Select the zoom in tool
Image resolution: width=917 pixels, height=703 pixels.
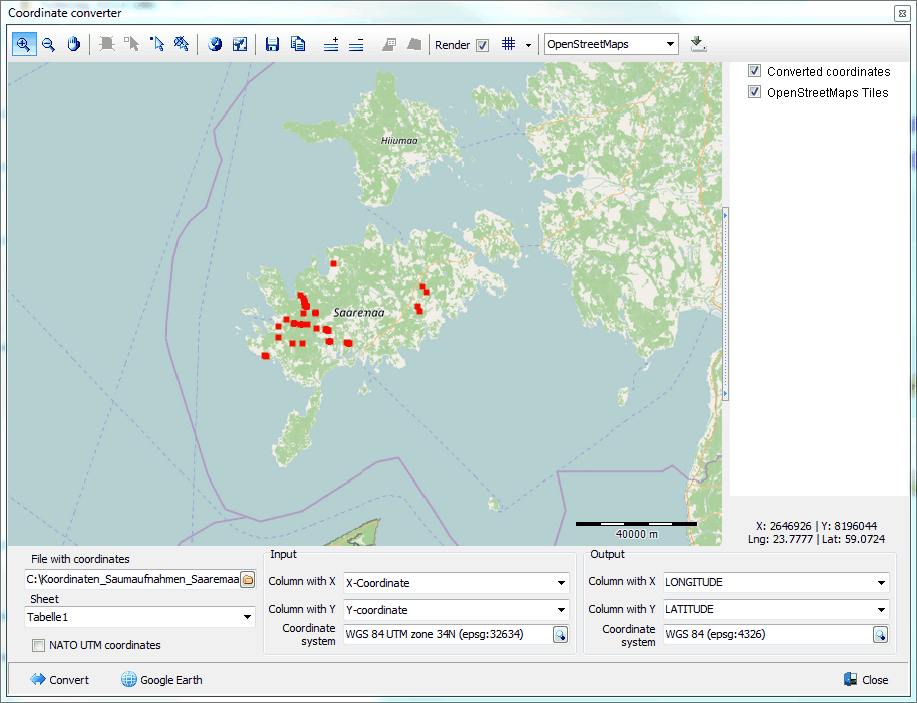(x=23, y=44)
